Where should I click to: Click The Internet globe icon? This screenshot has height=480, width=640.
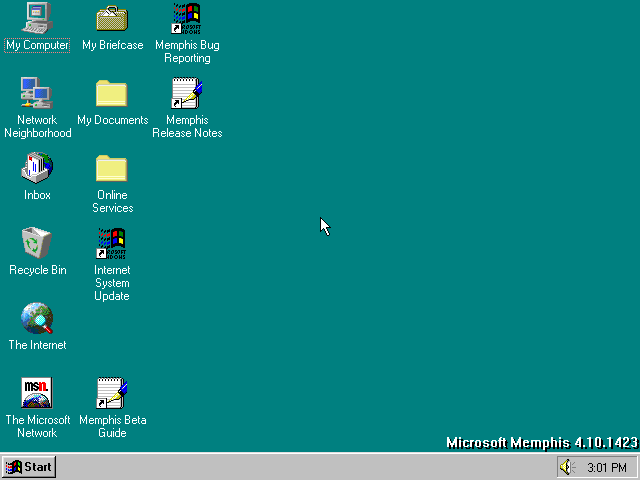[37, 318]
